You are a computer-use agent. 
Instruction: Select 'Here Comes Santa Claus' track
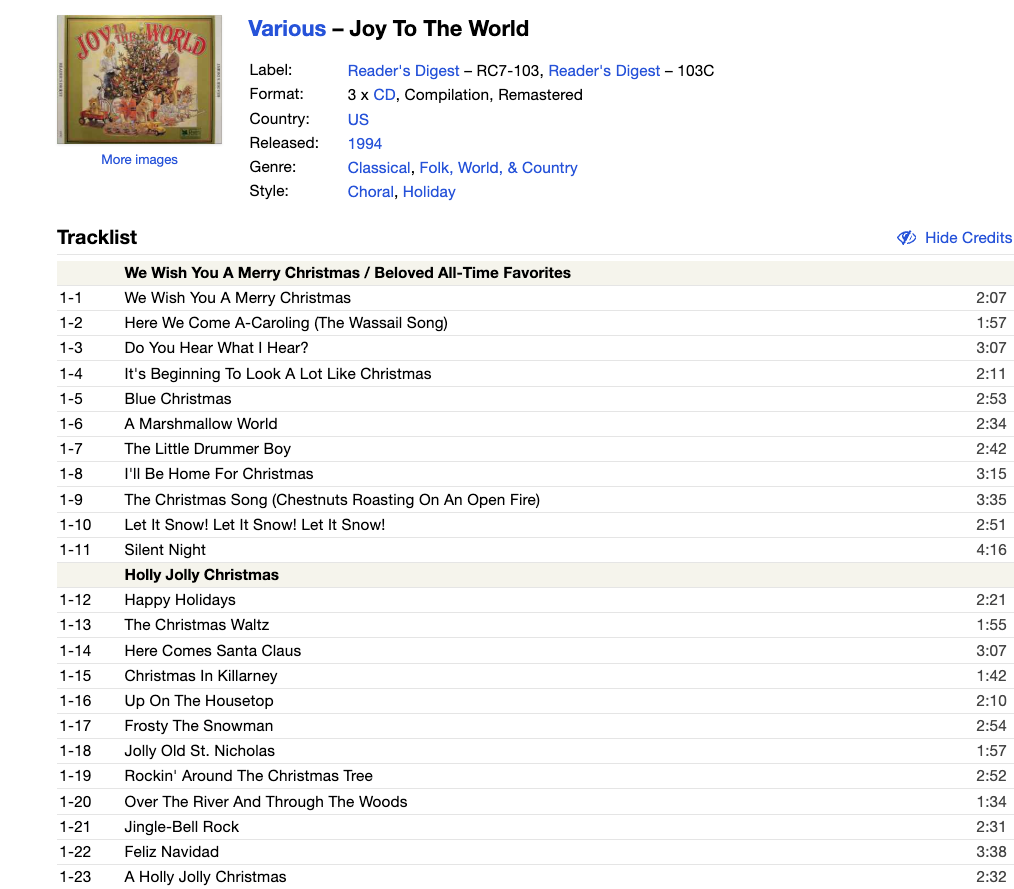click(x=213, y=651)
